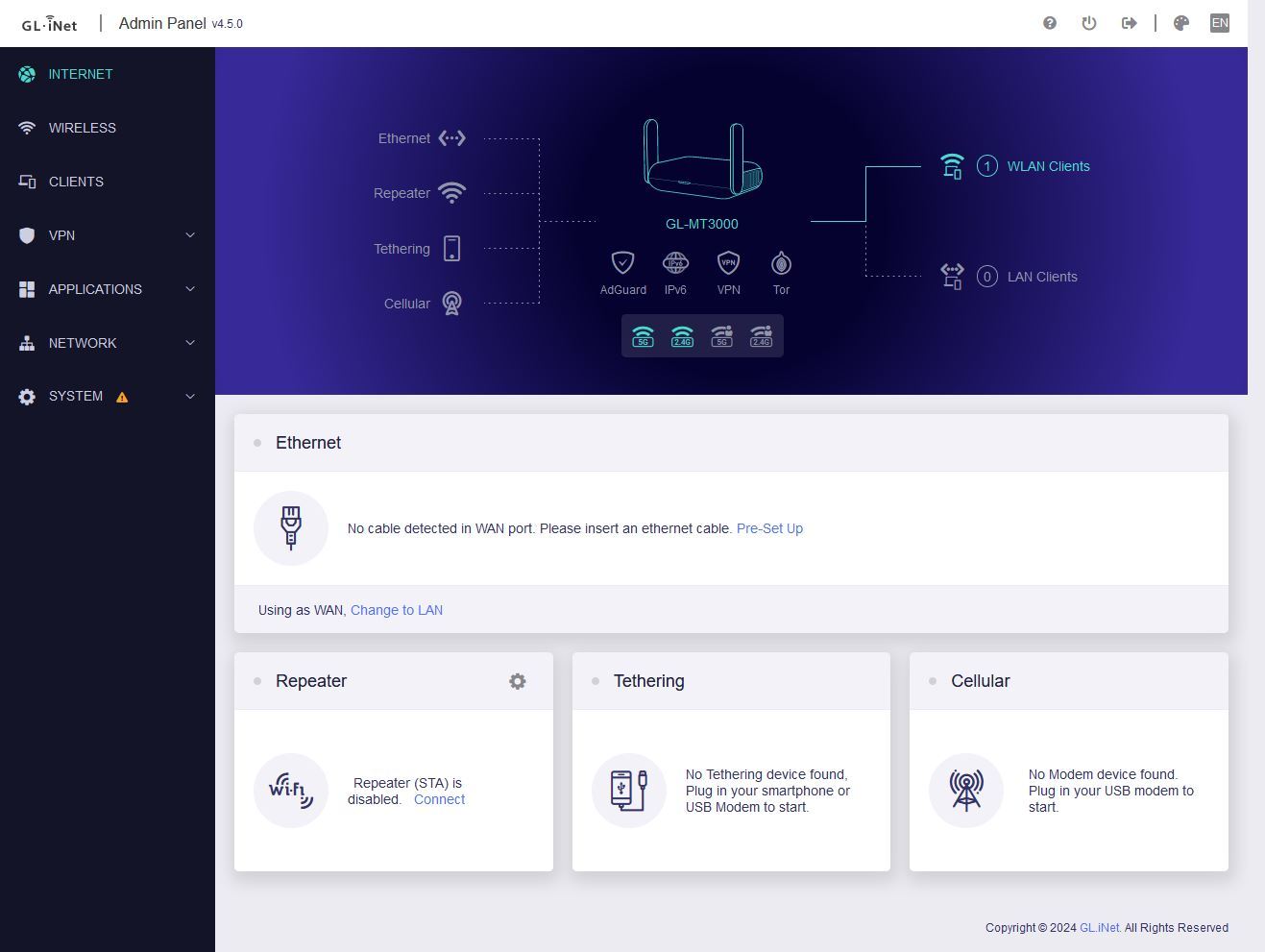Open the CLIENTS sidebar page
1265x952 pixels.
[76, 182]
